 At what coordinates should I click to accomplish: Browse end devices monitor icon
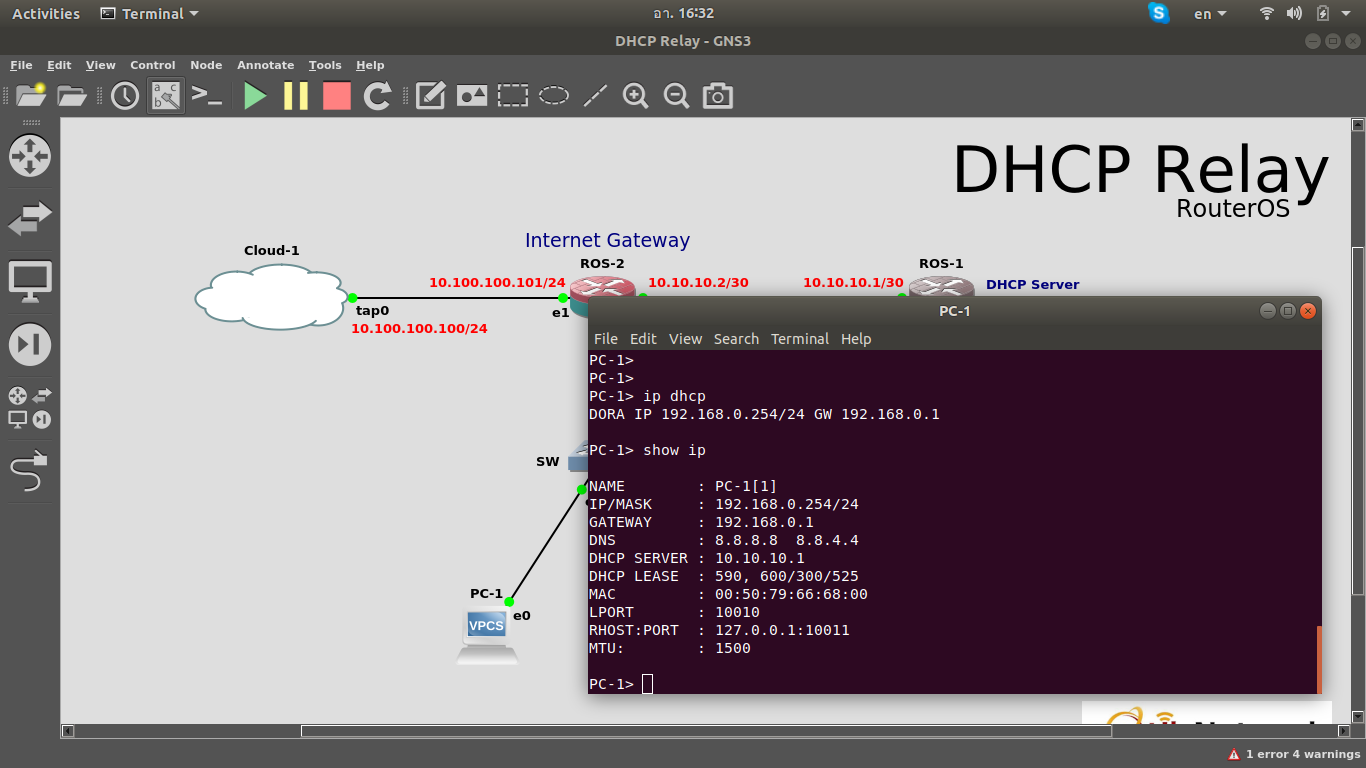[x=30, y=282]
